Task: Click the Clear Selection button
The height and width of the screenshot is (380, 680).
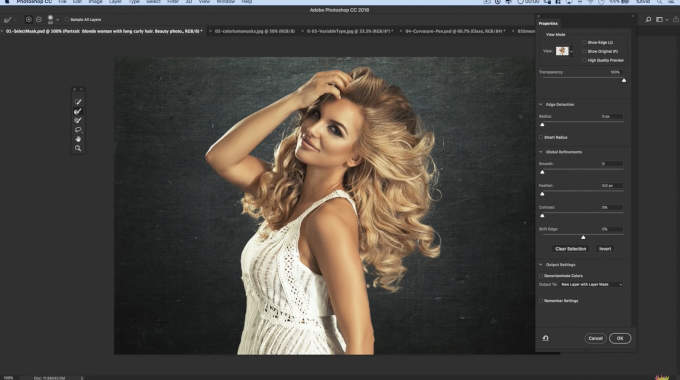Action: tap(570, 249)
